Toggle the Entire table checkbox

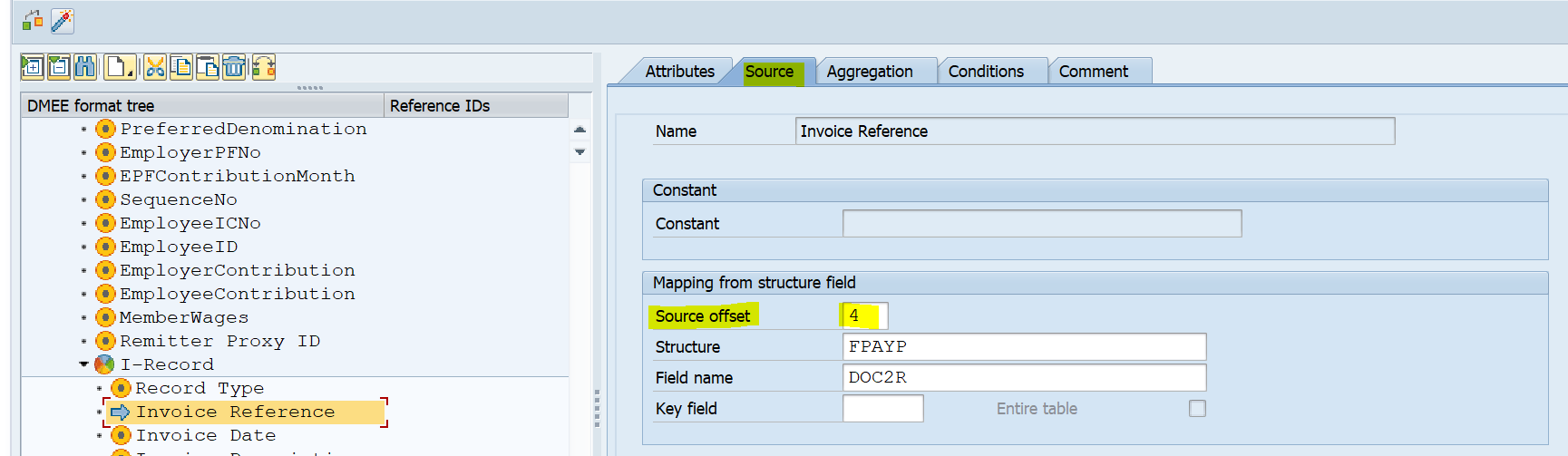1197,409
